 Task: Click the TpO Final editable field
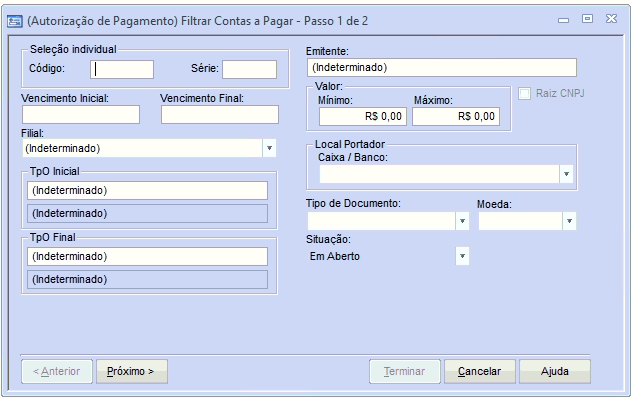point(147,256)
